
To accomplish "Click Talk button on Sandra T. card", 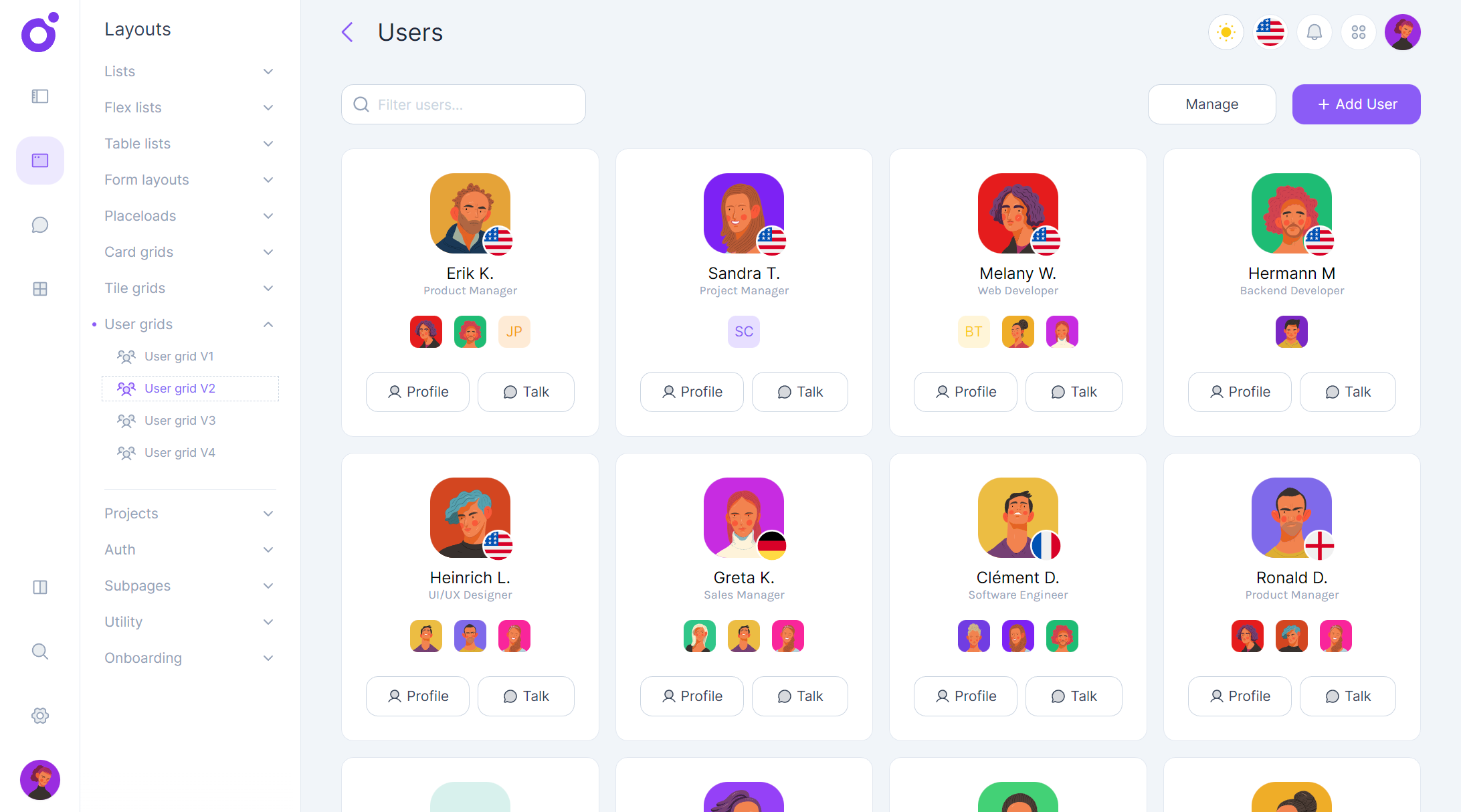I will tap(799, 392).
